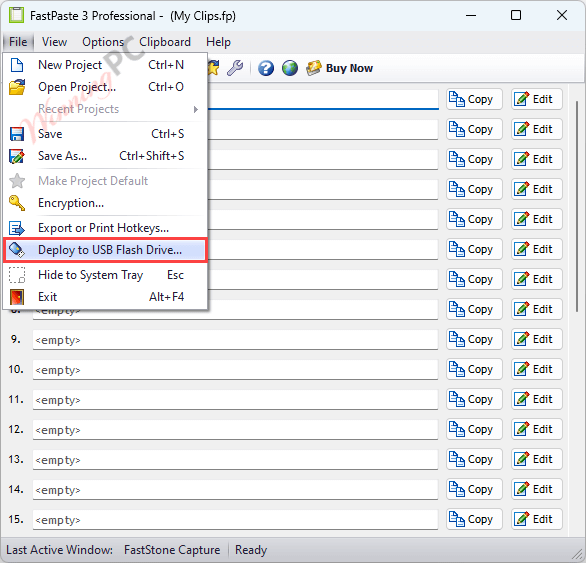
Task: Open the Options menu
Action: 103,42
